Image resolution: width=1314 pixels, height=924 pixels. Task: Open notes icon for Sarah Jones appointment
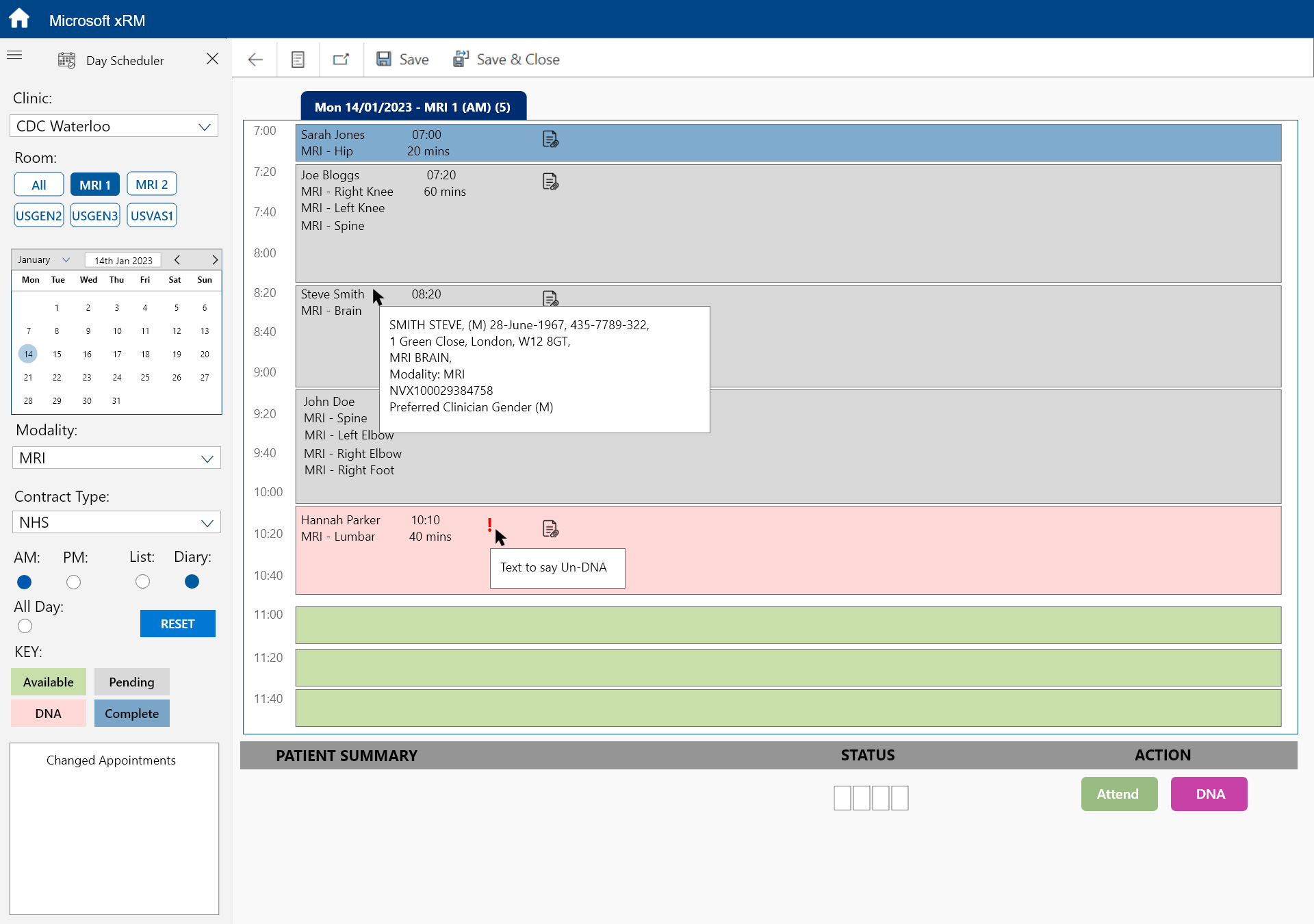[550, 140]
